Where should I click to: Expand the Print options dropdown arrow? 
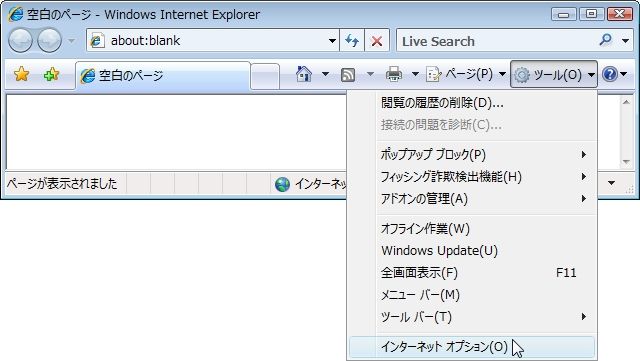[x=415, y=74]
